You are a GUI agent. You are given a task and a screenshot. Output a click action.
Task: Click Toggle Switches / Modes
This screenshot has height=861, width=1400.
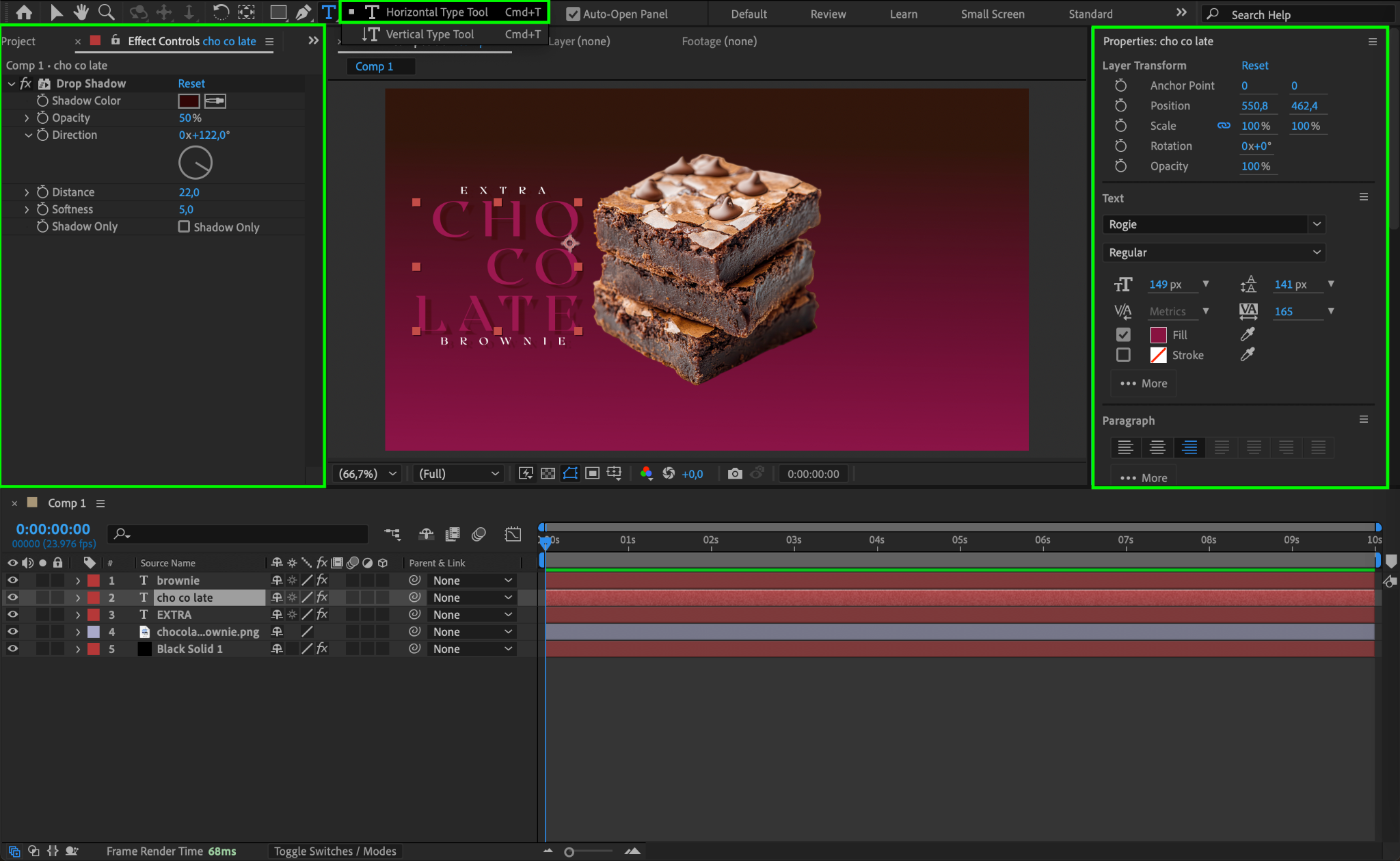pos(335,851)
